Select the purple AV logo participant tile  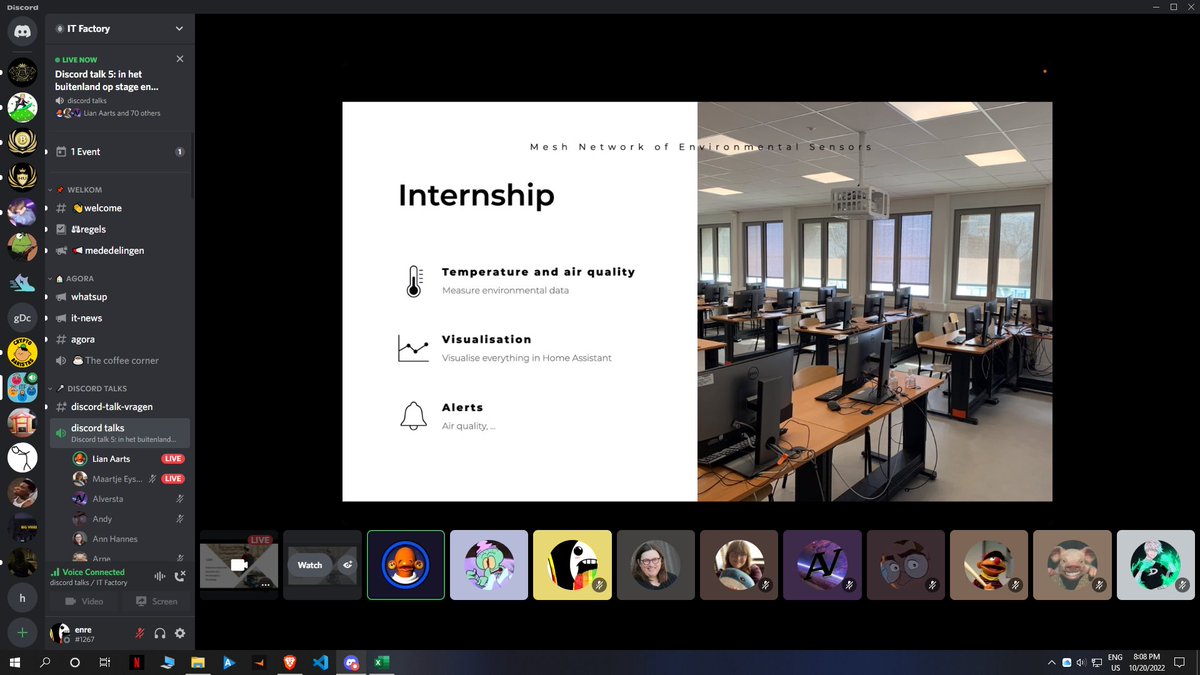click(x=822, y=565)
